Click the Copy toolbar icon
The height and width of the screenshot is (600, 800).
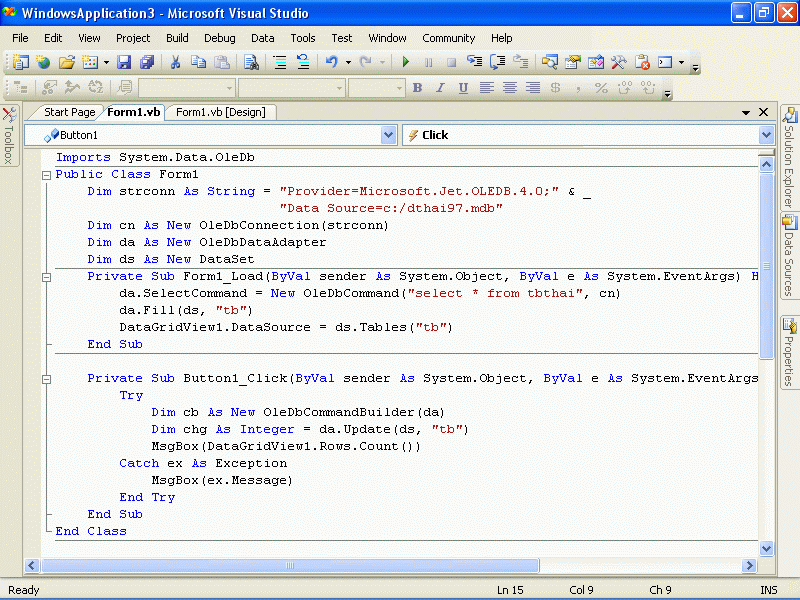tap(198, 62)
